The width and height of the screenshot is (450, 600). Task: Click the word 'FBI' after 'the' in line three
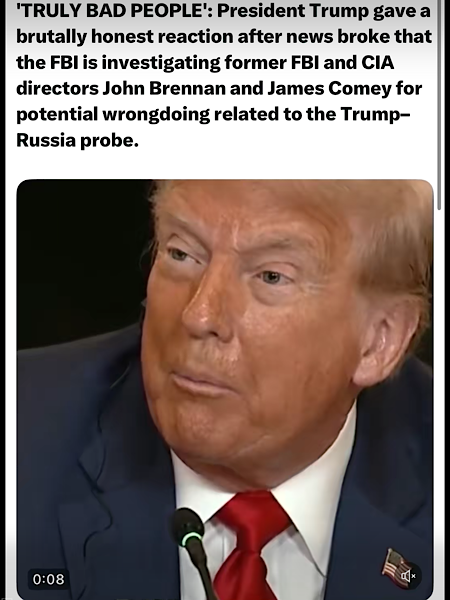pos(64,62)
